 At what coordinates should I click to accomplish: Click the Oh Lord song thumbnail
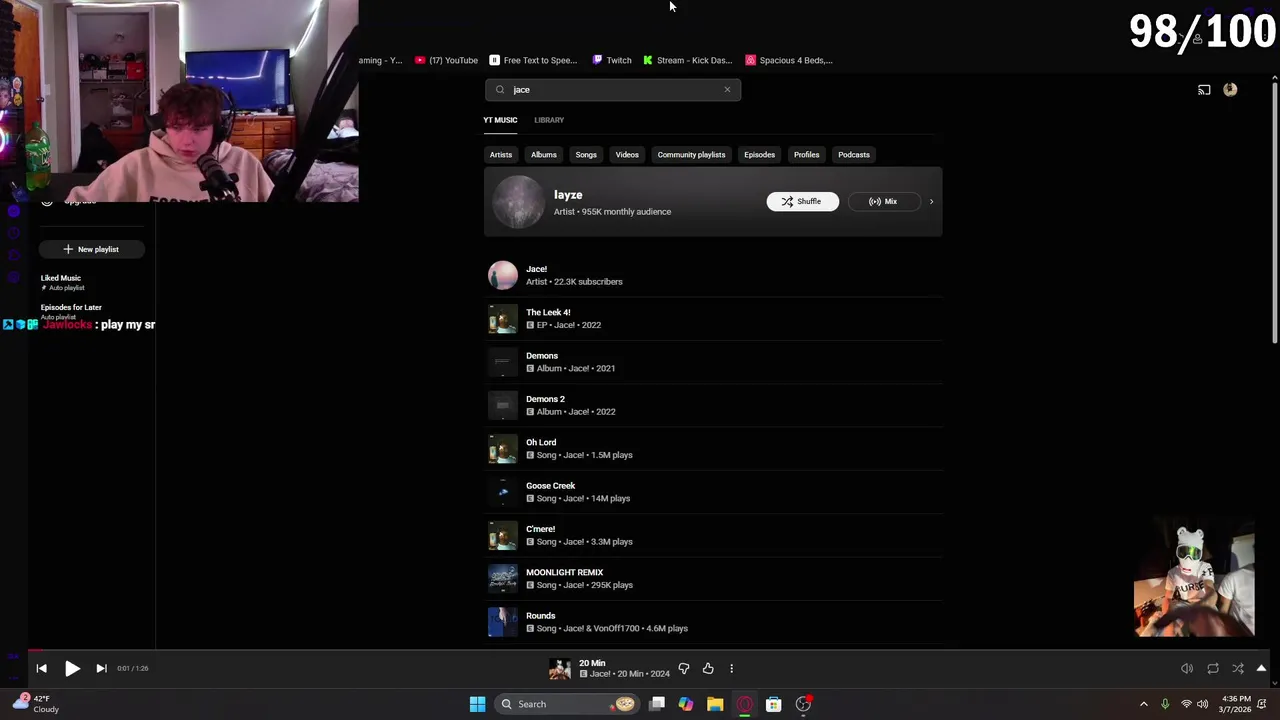tap(503, 448)
